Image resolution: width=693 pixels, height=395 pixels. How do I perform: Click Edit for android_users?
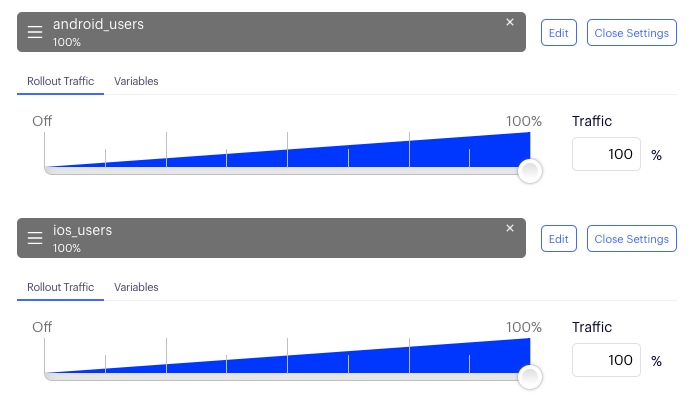pos(559,33)
